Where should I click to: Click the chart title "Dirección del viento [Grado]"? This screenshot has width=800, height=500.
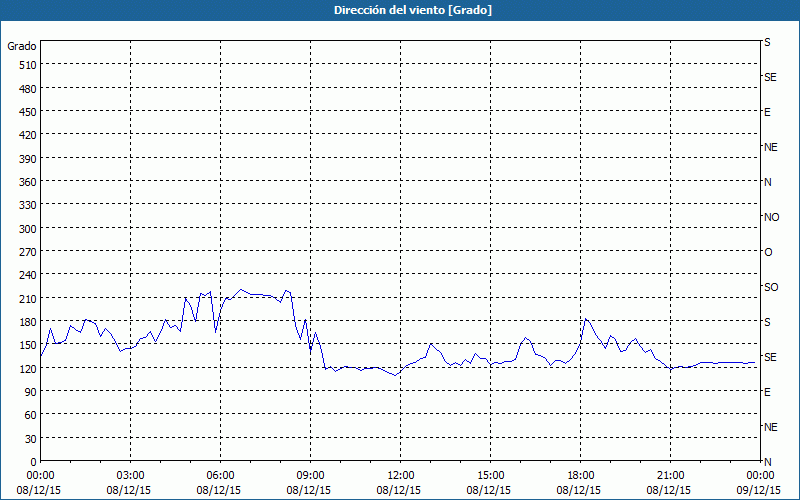click(x=412, y=10)
